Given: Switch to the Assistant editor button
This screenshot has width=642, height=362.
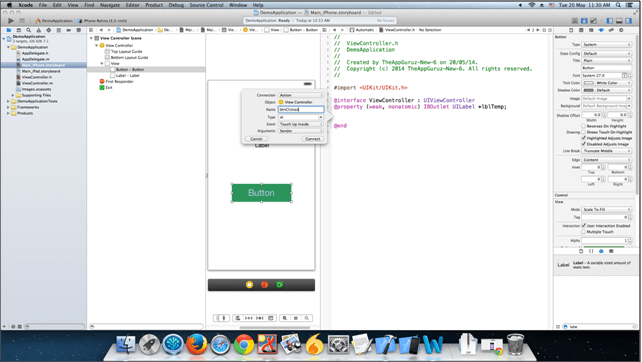Looking at the screenshot, I should point(584,20).
